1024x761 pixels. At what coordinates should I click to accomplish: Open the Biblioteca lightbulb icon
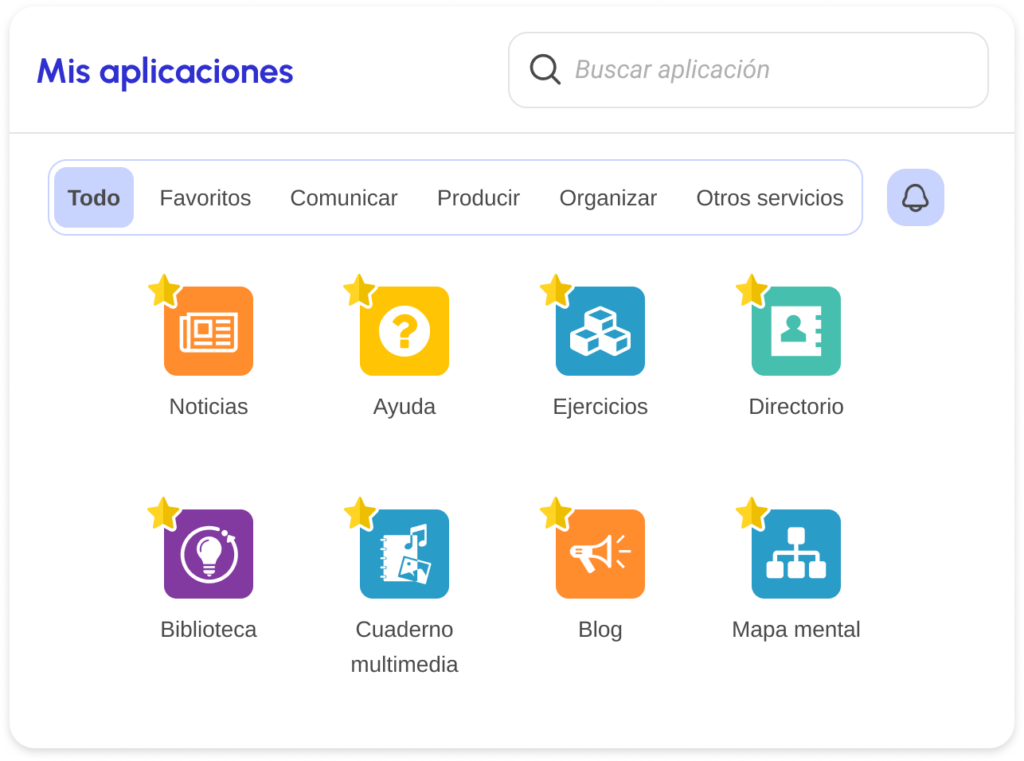tap(208, 554)
